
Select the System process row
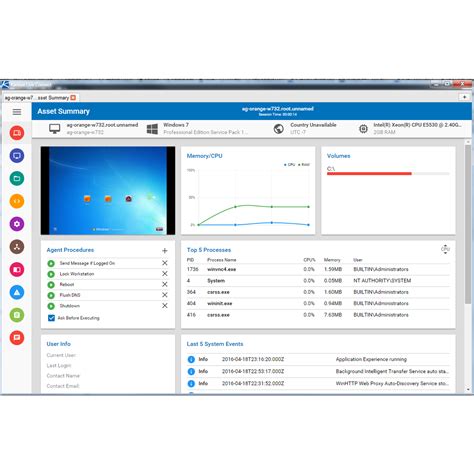(318, 281)
